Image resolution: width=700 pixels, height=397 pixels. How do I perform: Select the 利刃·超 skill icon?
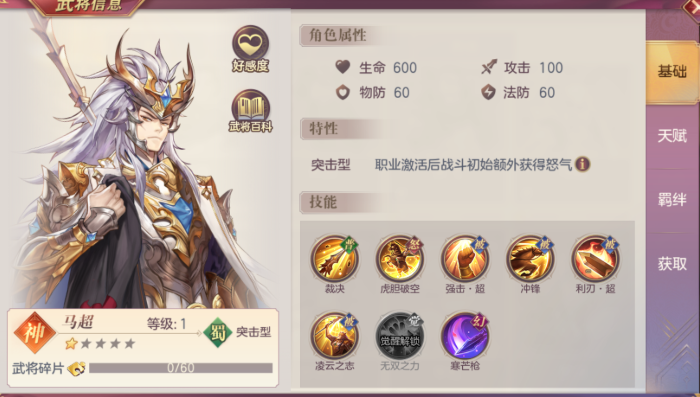point(595,258)
